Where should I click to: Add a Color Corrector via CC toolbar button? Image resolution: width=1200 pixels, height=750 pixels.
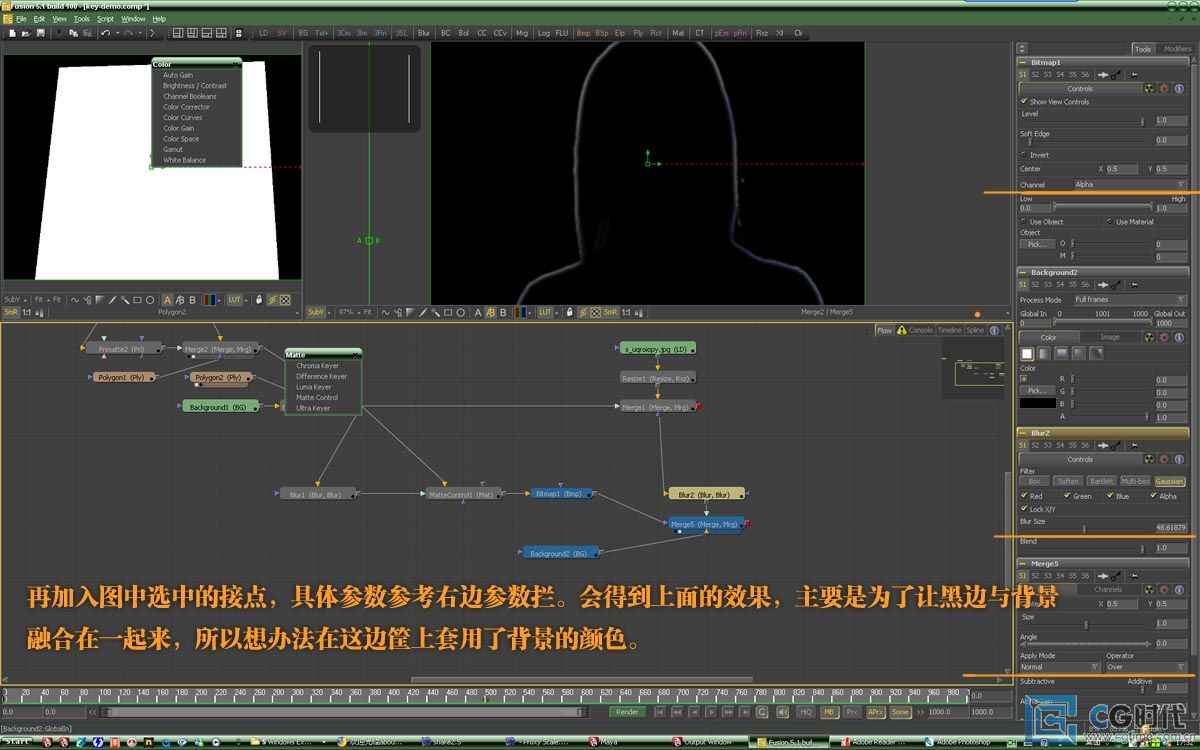click(x=482, y=33)
